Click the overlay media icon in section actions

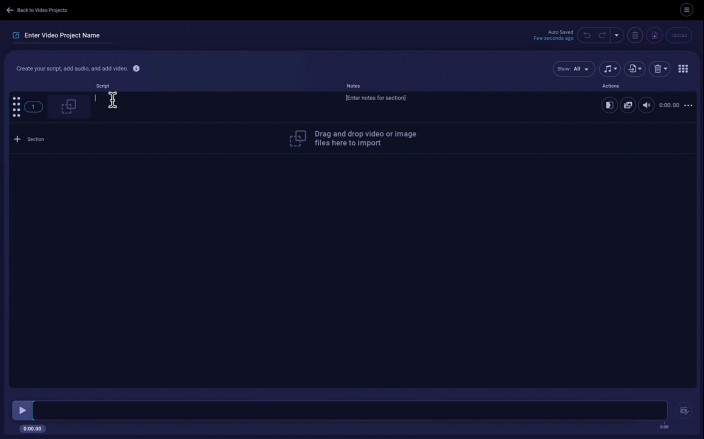pyautogui.click(x=628, y=105)
